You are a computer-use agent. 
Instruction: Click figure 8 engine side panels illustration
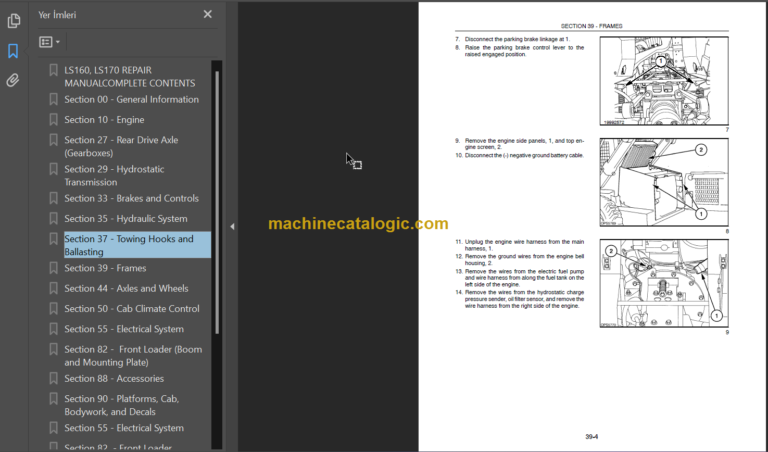(664, 182)
